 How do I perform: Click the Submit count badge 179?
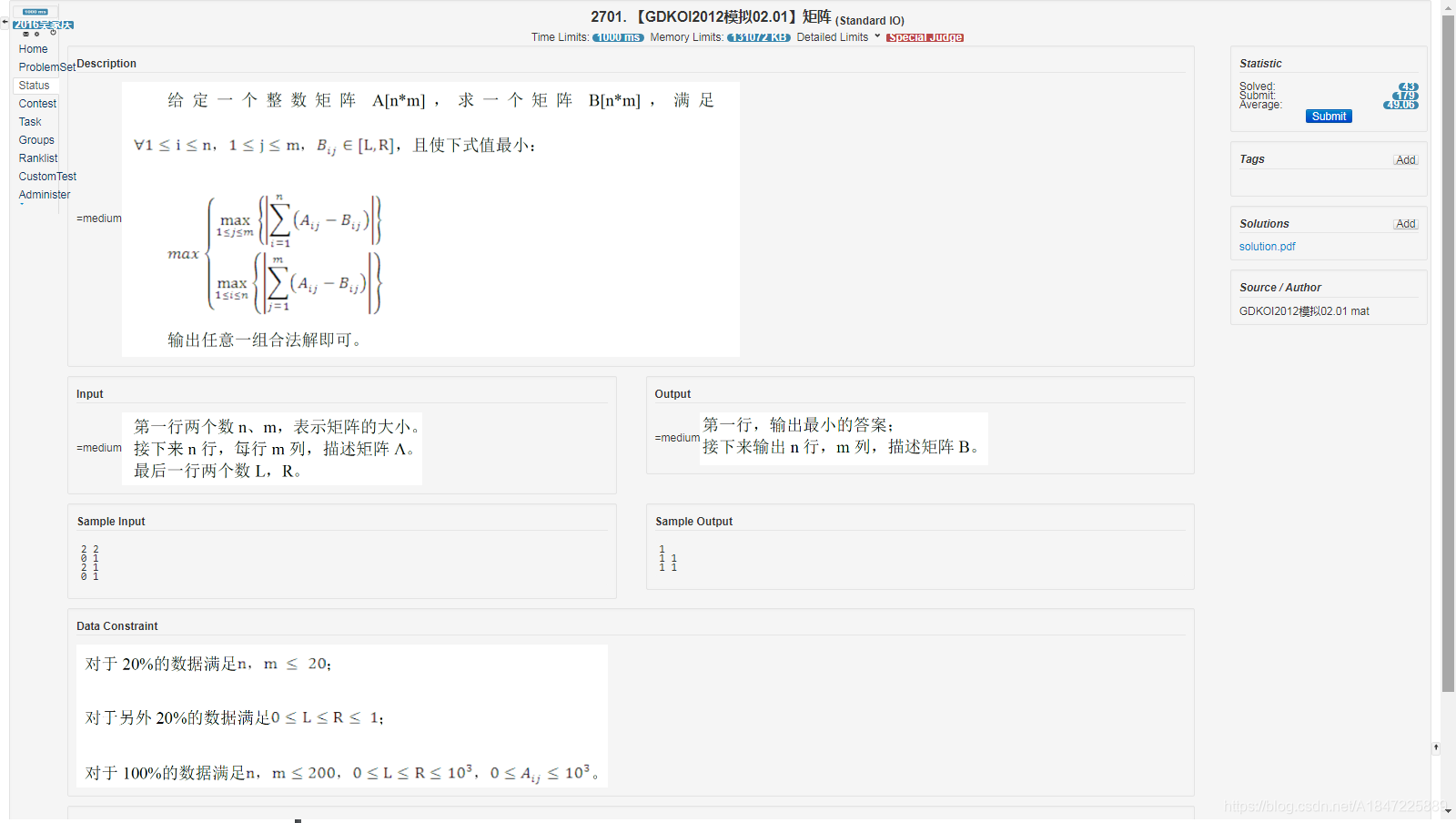tap(1406, 96)
